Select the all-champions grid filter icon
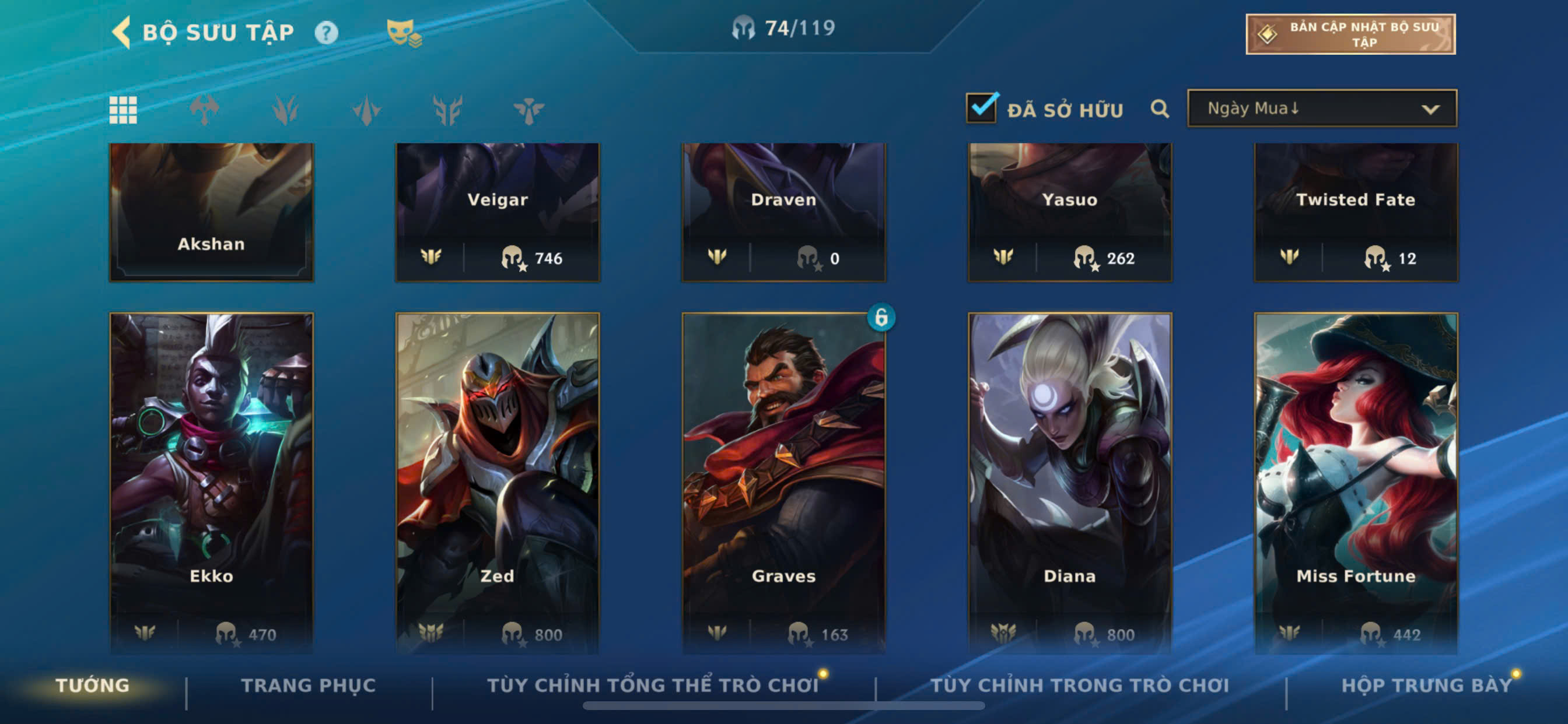 pos(123,110)
